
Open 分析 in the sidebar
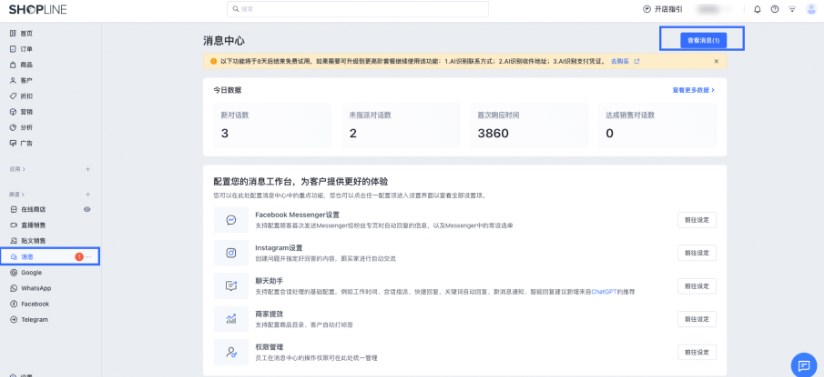coord(22,127)
